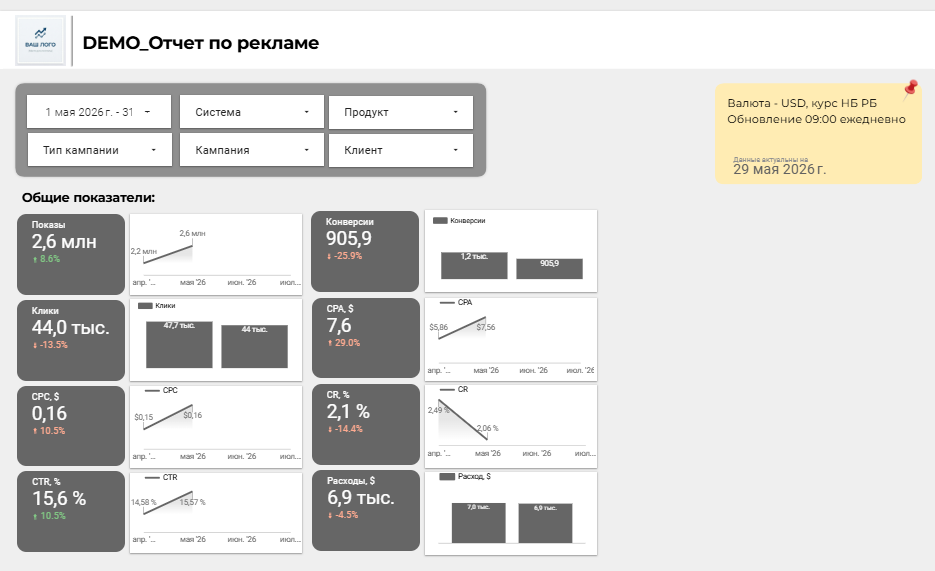This screenshot has height=571, width=935.
Task: Select the CTR, % scorecard
Action: click(x=71, y=511)
